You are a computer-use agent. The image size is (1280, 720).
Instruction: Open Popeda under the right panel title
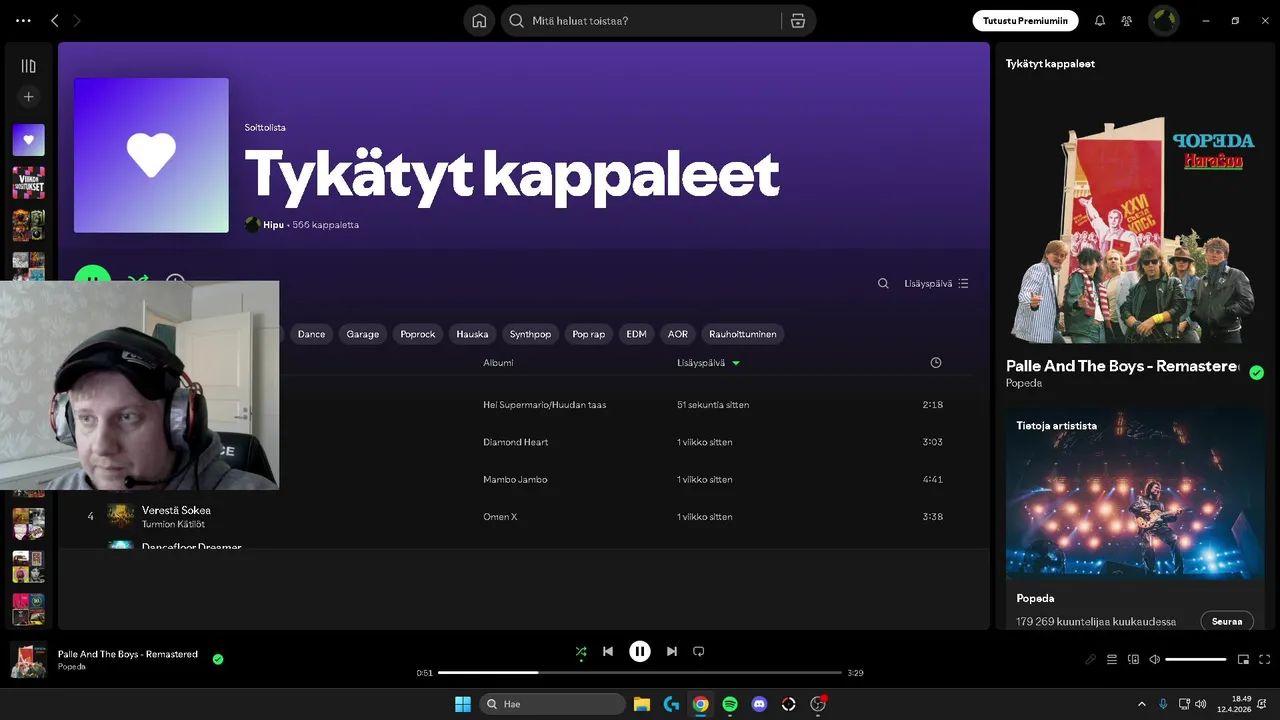coord(1024,383)
